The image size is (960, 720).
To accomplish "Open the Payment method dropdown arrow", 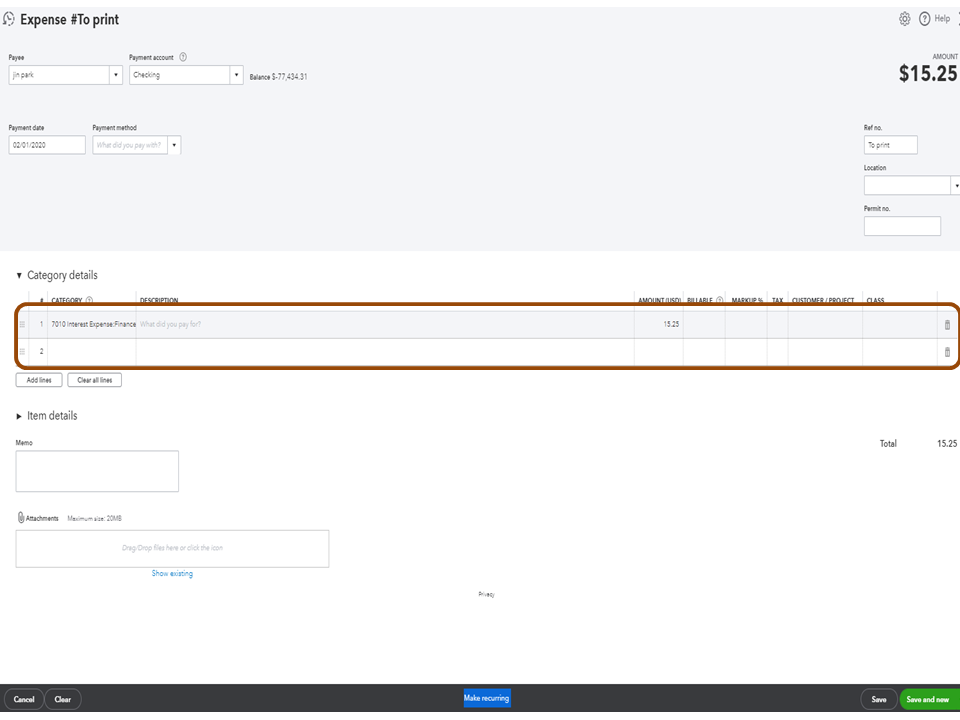I will [174, 145].
